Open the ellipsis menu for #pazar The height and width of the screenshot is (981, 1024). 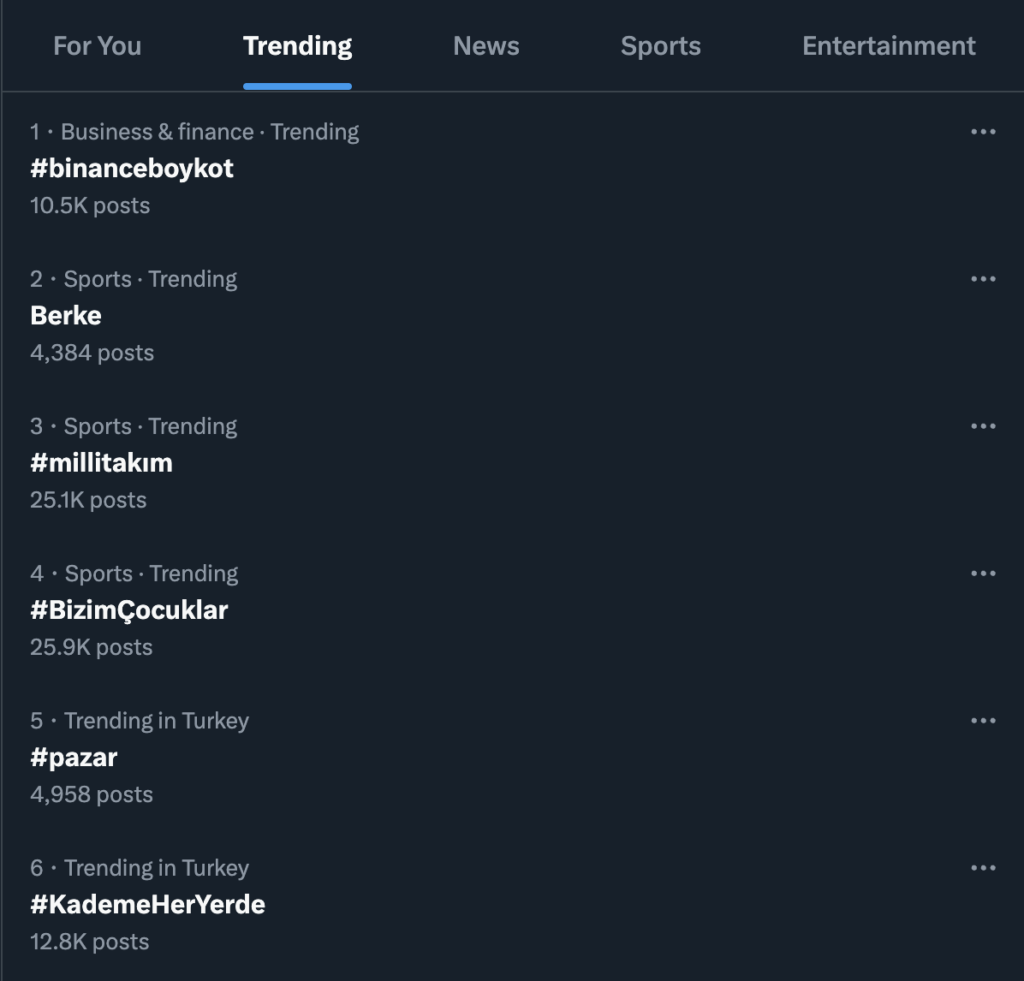(983, 720)
